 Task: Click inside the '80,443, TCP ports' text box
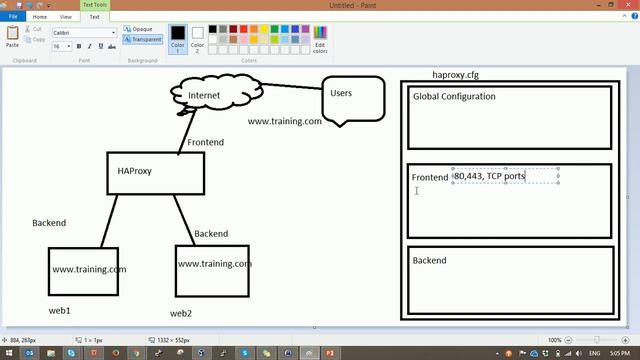pyautogui.click(x=506, y=176)
